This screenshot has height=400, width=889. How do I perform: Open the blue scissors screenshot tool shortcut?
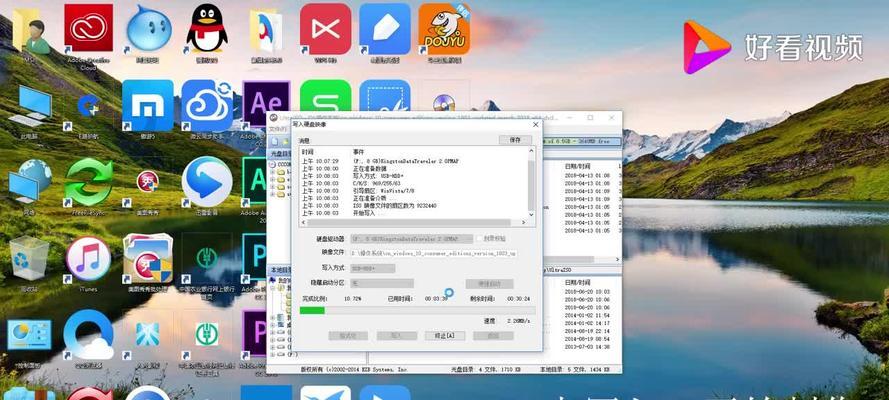point(385,96)
